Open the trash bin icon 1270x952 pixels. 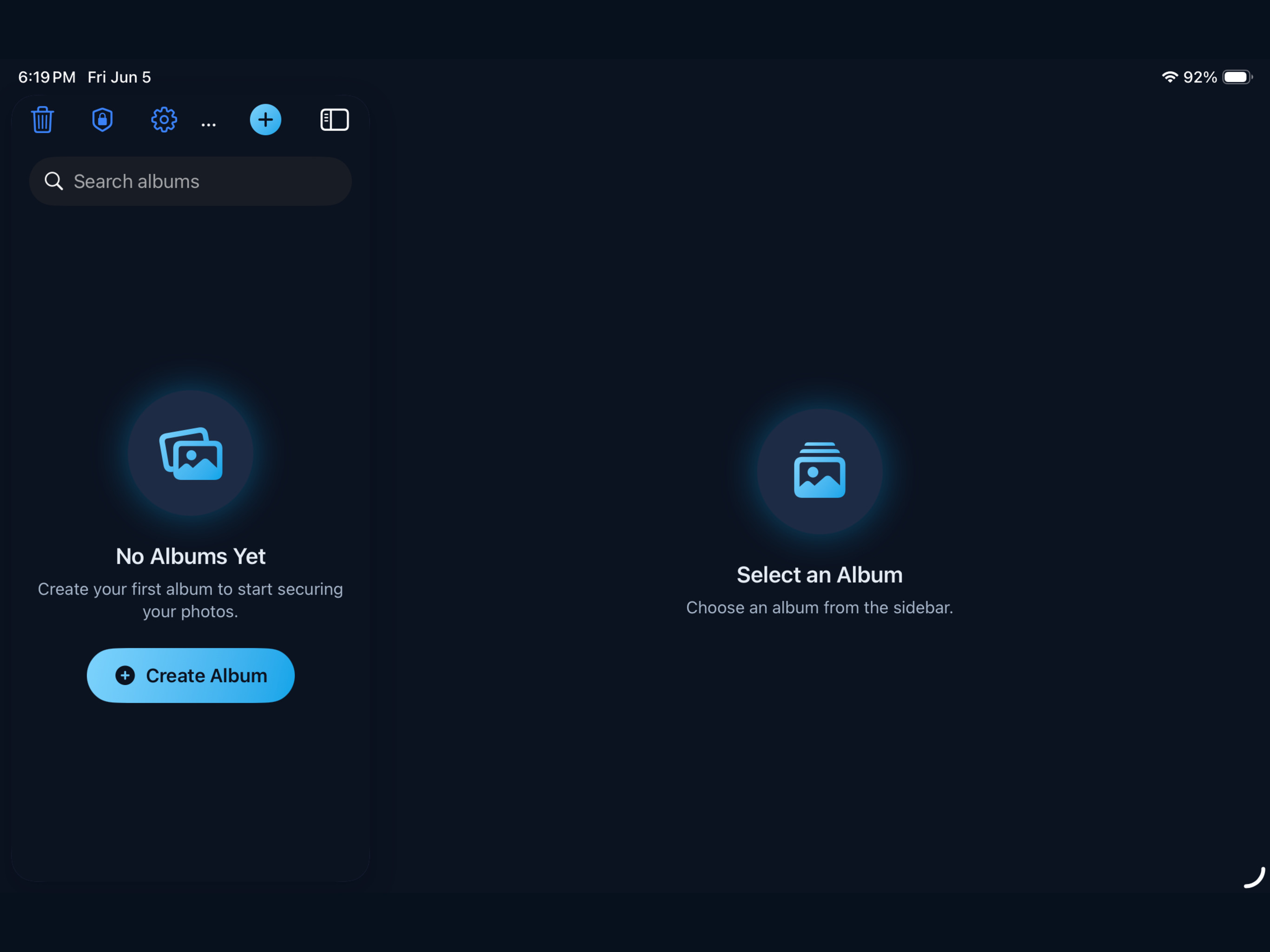42,120
